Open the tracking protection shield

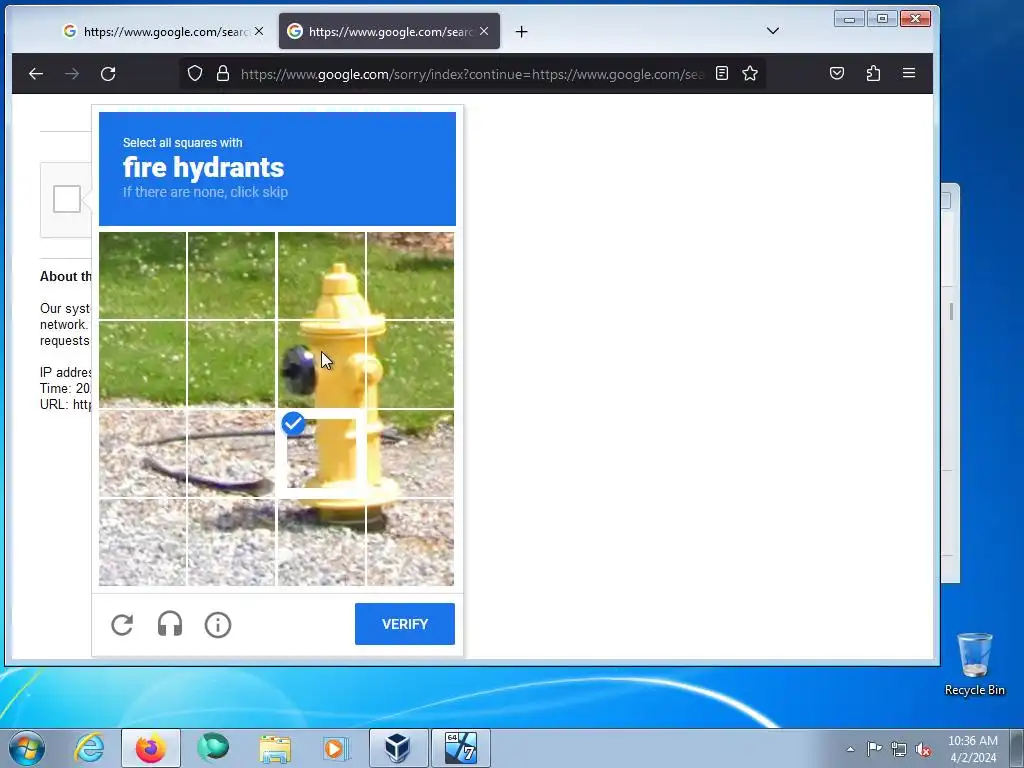(x=195, y=73)
